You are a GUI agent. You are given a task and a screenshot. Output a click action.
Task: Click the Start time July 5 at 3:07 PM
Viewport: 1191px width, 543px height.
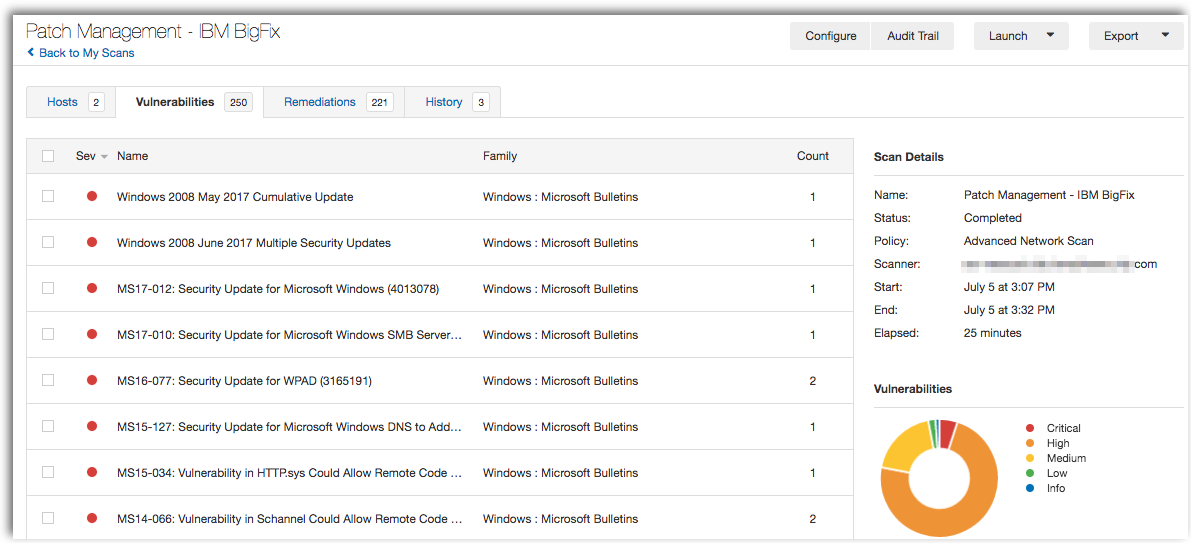[x=1009, y=287]
